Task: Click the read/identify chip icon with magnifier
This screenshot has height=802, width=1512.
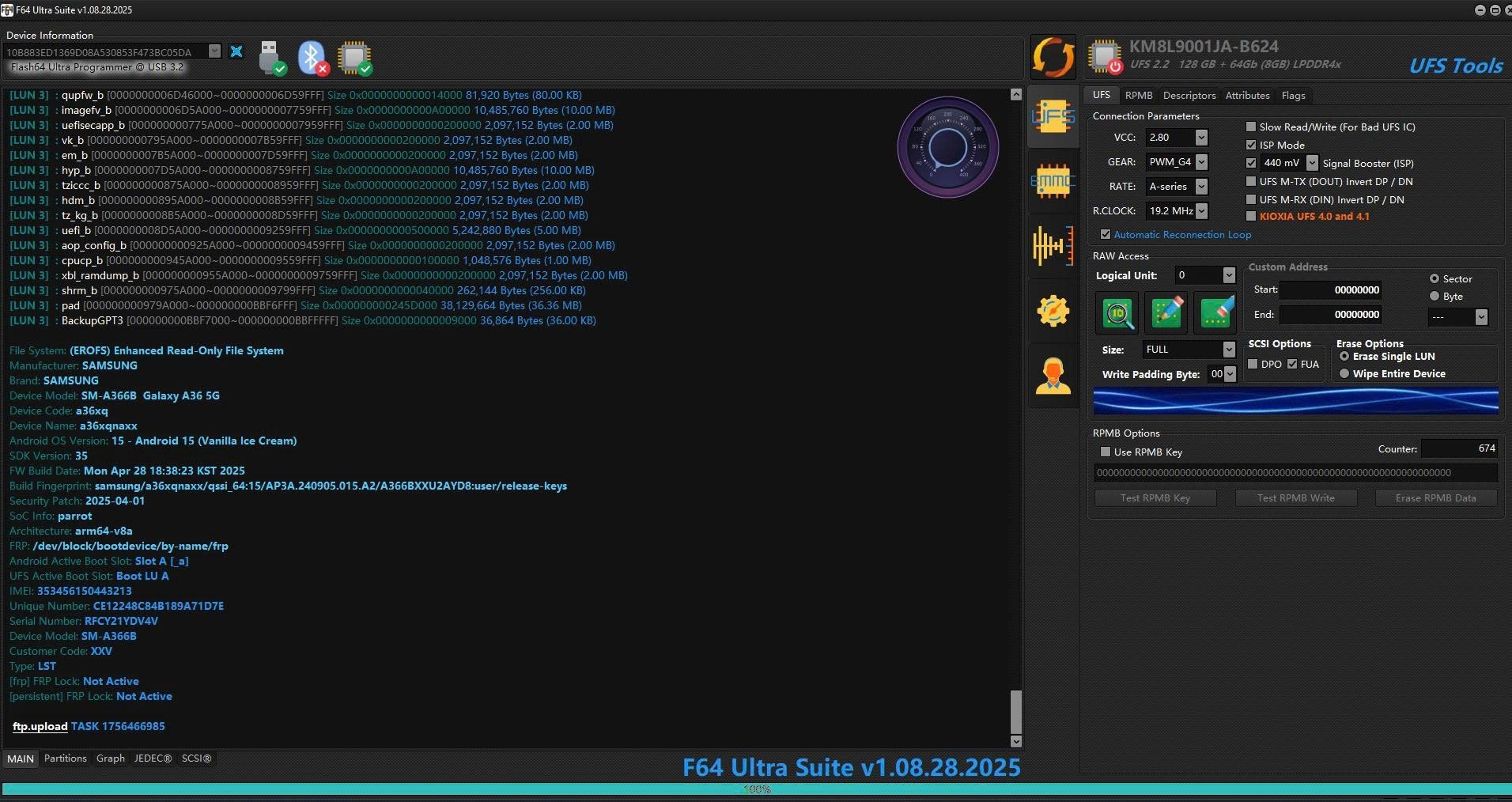Action: click(x=1117, y=313)
